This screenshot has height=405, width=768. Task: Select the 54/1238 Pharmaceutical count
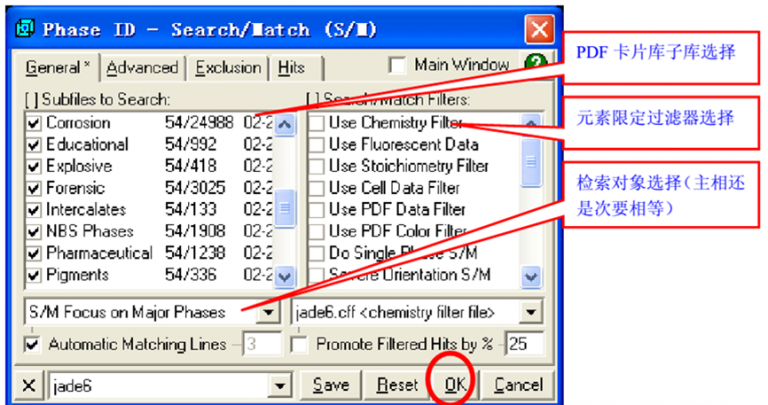coord(195,253)
